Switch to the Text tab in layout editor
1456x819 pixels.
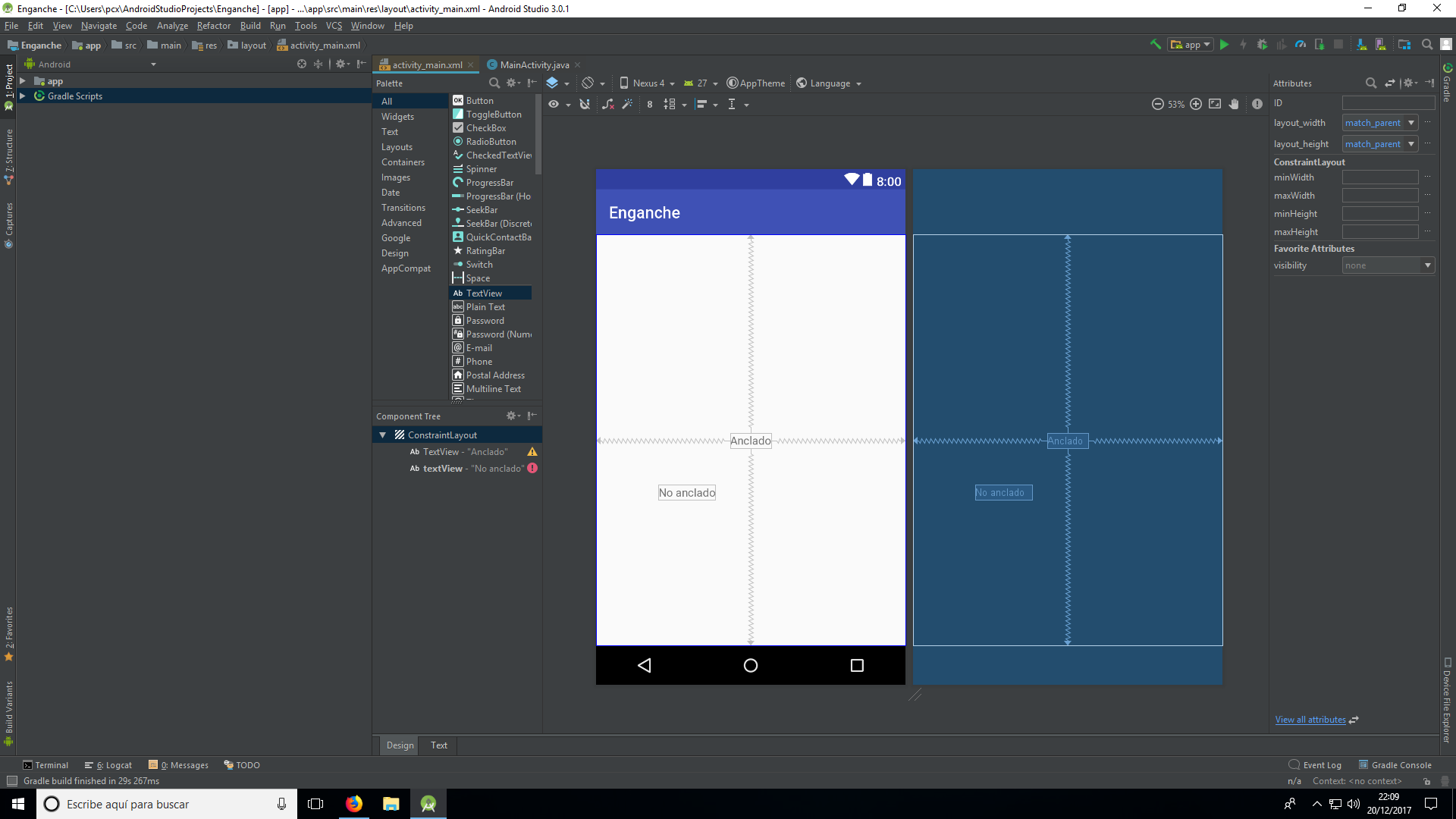[438, 745]
